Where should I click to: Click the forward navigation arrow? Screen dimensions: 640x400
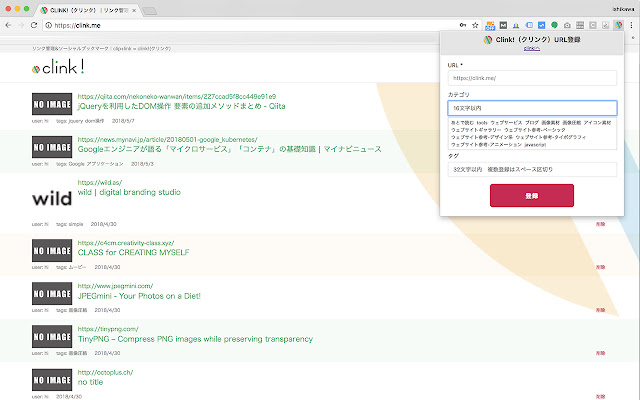pyautogui.click(x=21, y=25)
